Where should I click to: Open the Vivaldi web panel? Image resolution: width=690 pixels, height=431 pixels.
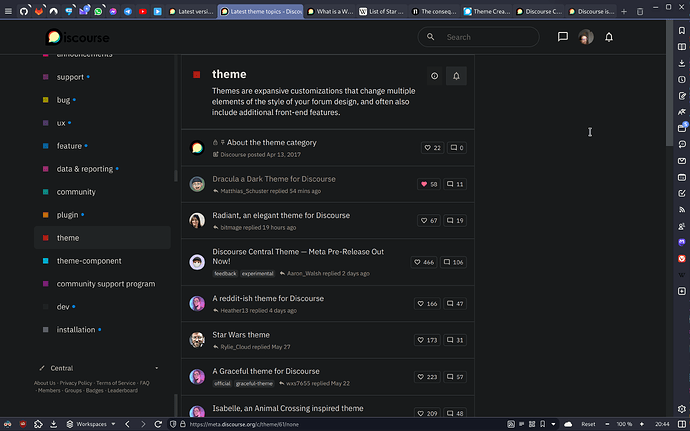pos(682,258)
